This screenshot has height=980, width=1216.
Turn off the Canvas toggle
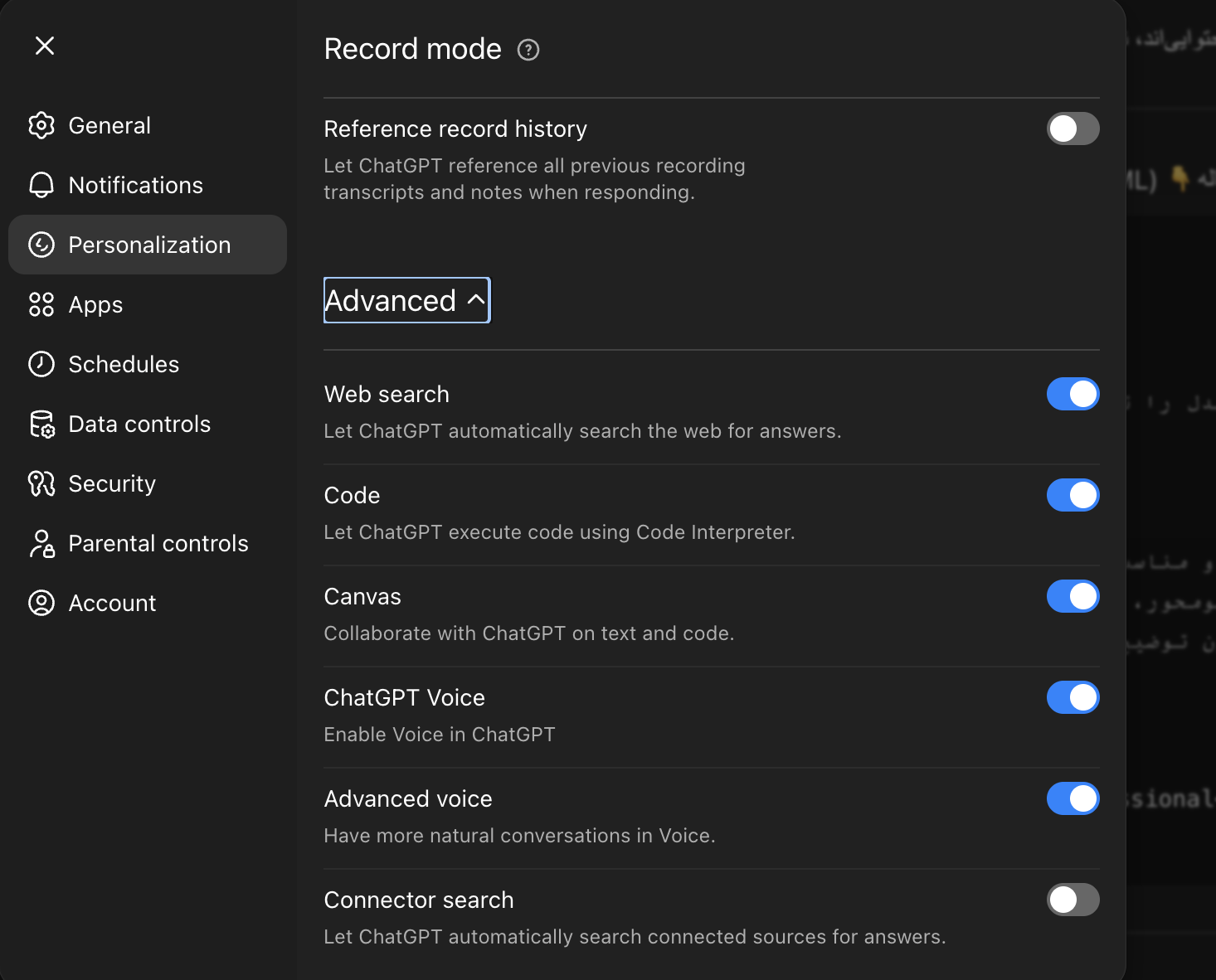(1073, 596)
